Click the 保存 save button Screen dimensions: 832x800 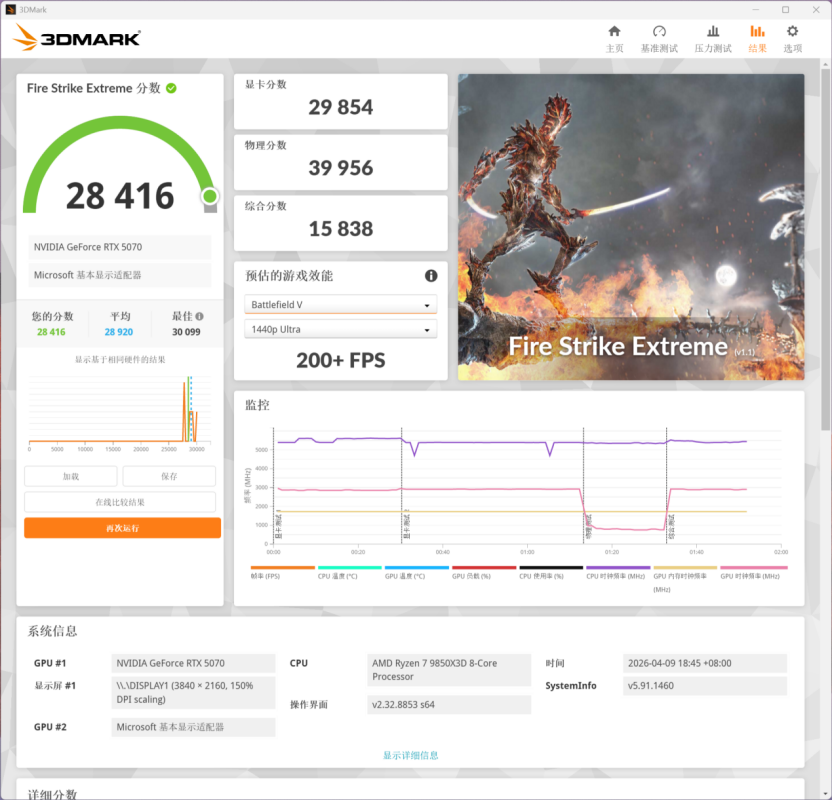coord(169,477)
